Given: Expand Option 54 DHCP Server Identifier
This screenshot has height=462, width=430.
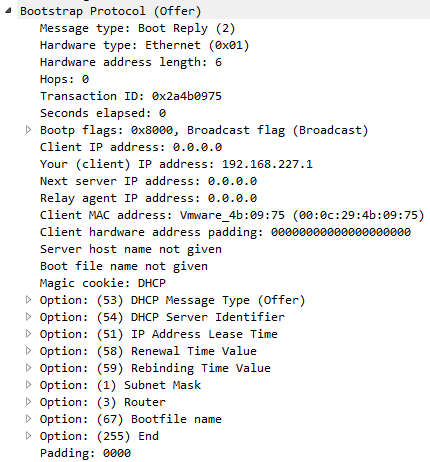Looking at the screenshot, I should click(x=29, y=317).
